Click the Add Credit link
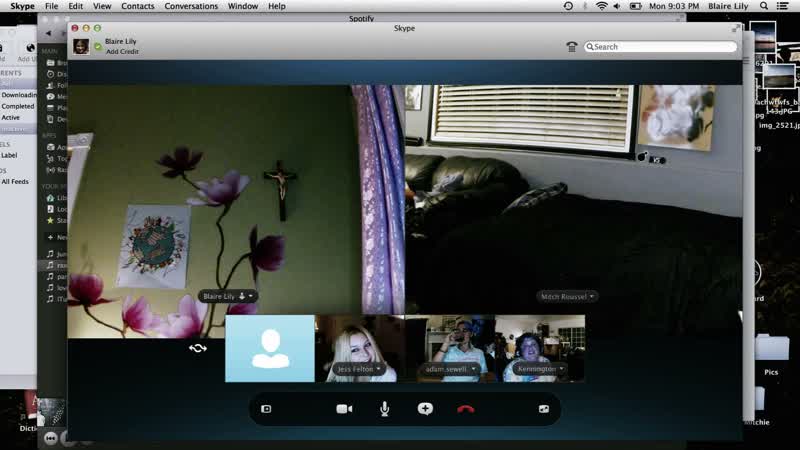 click(x=122, y=52)
